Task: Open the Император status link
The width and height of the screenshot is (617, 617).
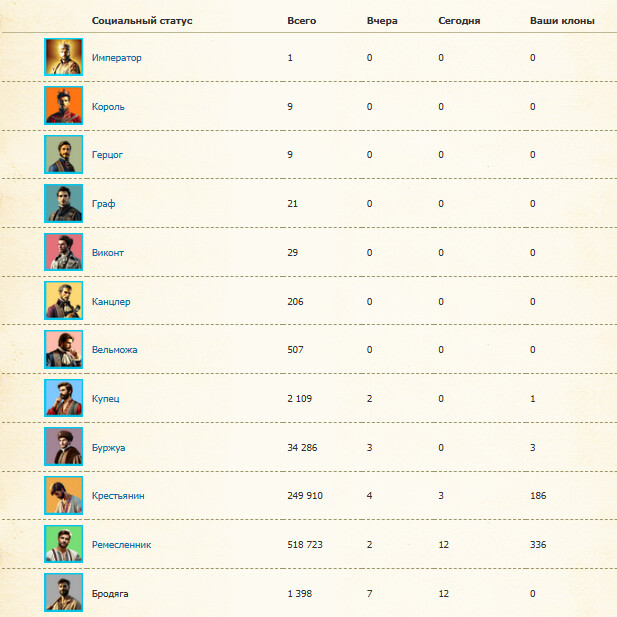Action: click(116, 58)
